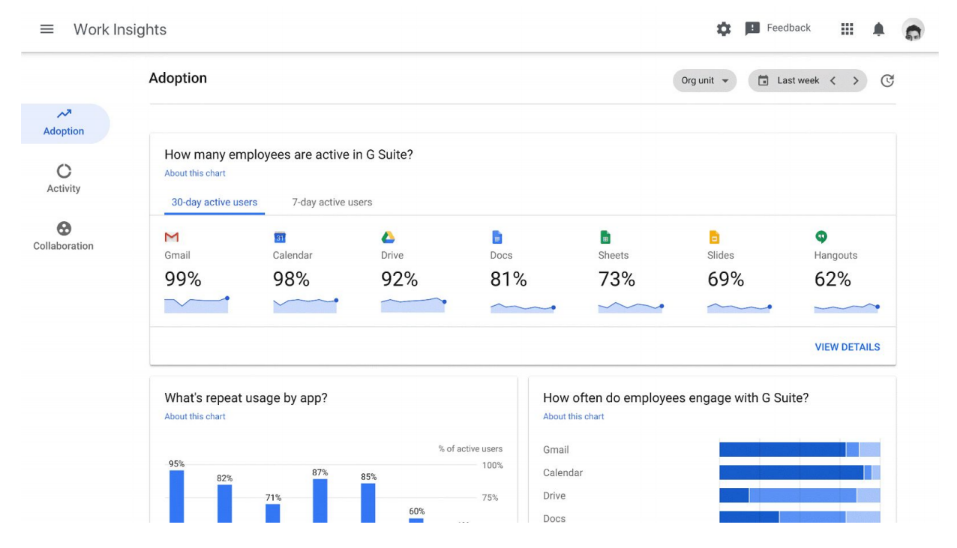Viewport: 957px width, 548px height.
Task: Click the Drive engagement stacked bar
Action: click(800, 496)
